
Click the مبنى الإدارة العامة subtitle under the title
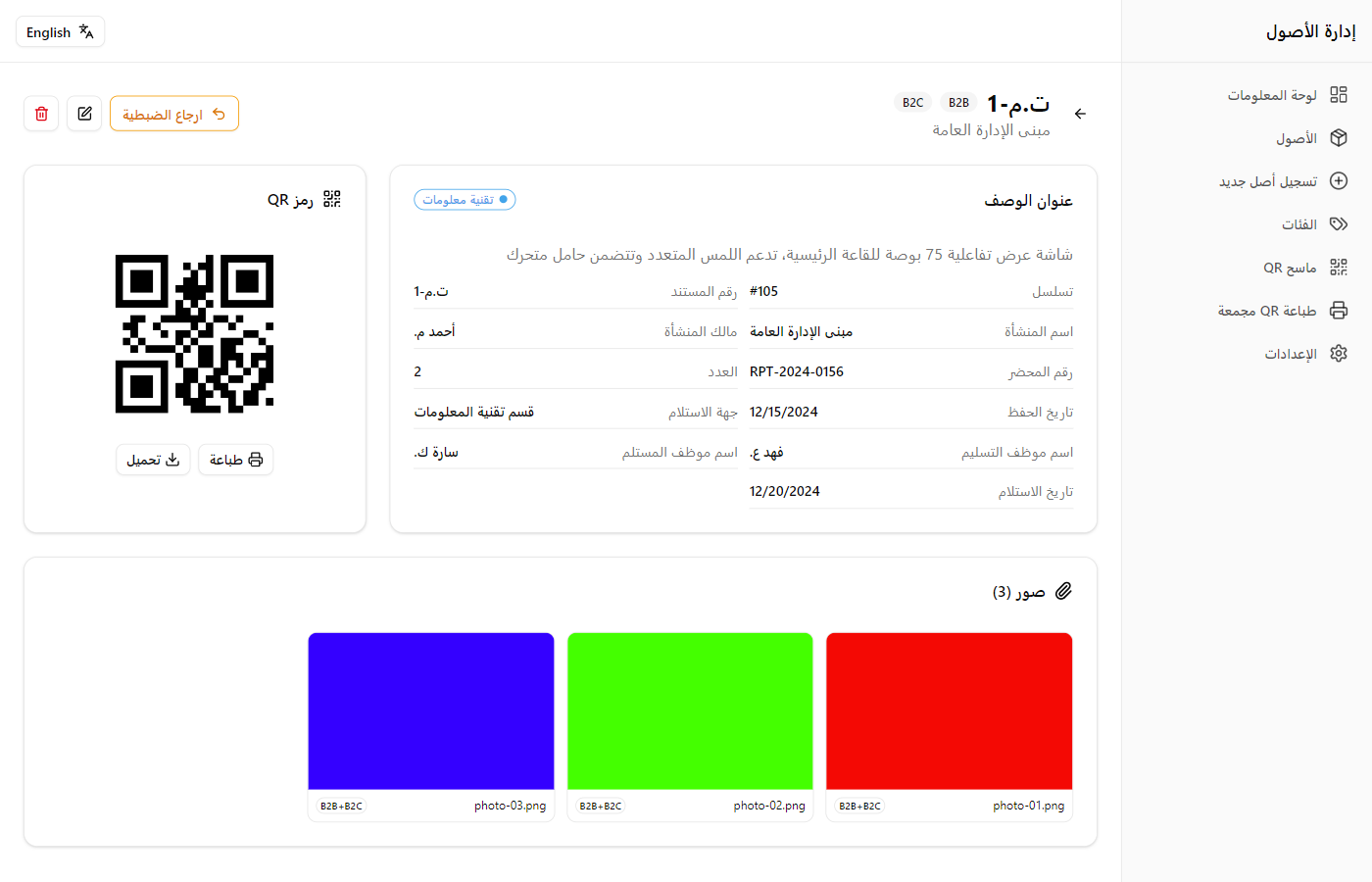click(991, 130)
